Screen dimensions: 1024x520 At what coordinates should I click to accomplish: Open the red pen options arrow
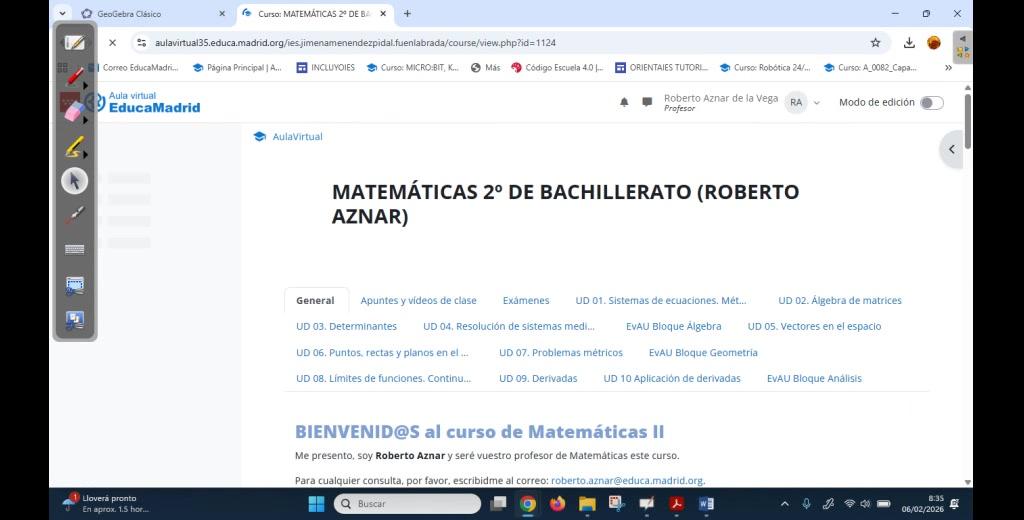[86, 86]
